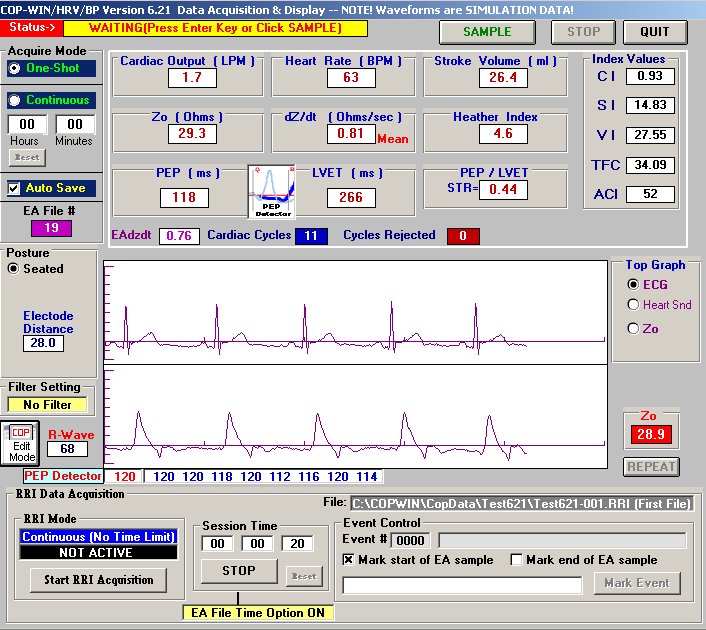
Task: Select Zo top graph option
Action: (x=633, y=328)
